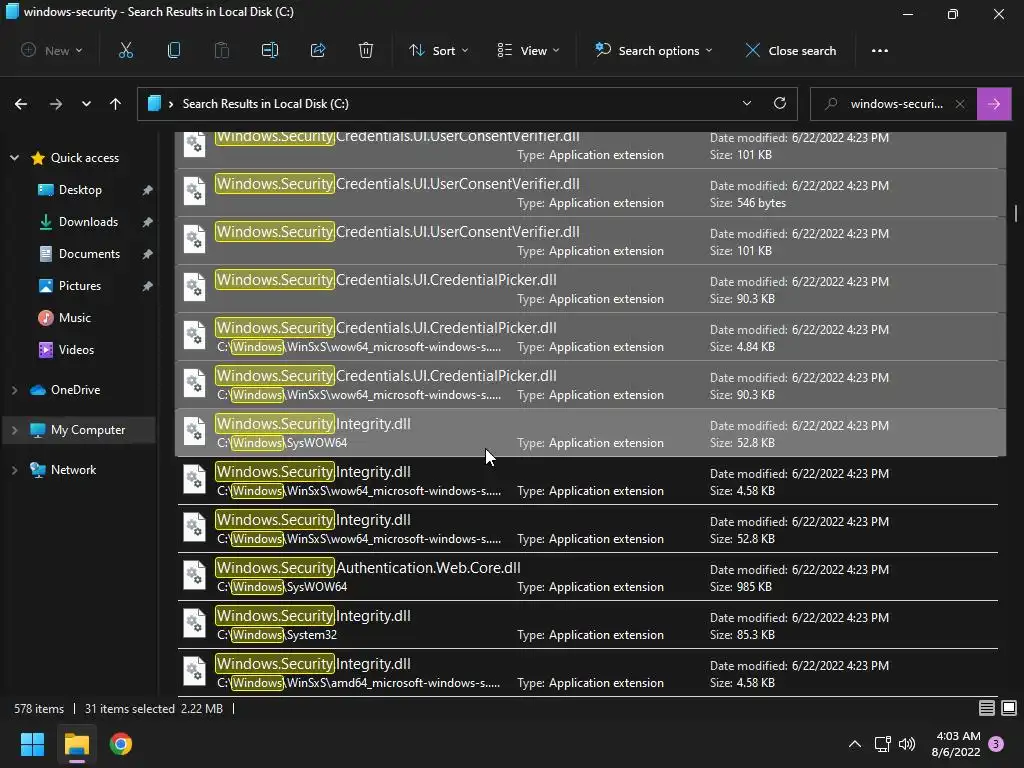The height and width of the screenshot is (768, 1024).
Task: Go back with the left arrow
Action: (21, 104)
